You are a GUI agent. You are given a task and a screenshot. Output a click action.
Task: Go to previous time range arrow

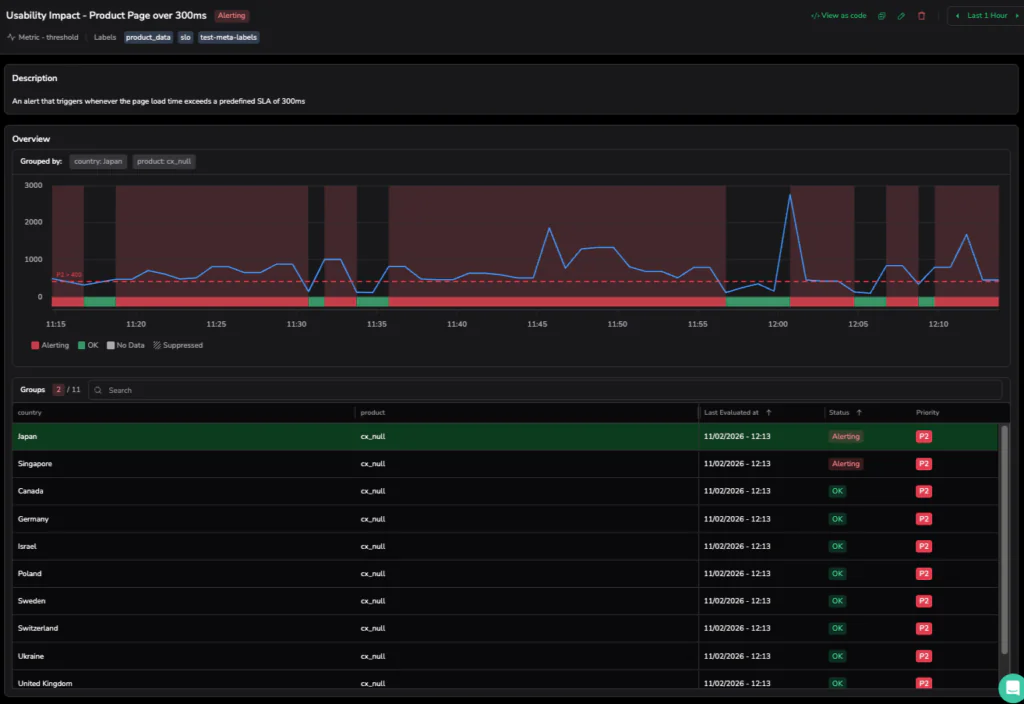957,16
